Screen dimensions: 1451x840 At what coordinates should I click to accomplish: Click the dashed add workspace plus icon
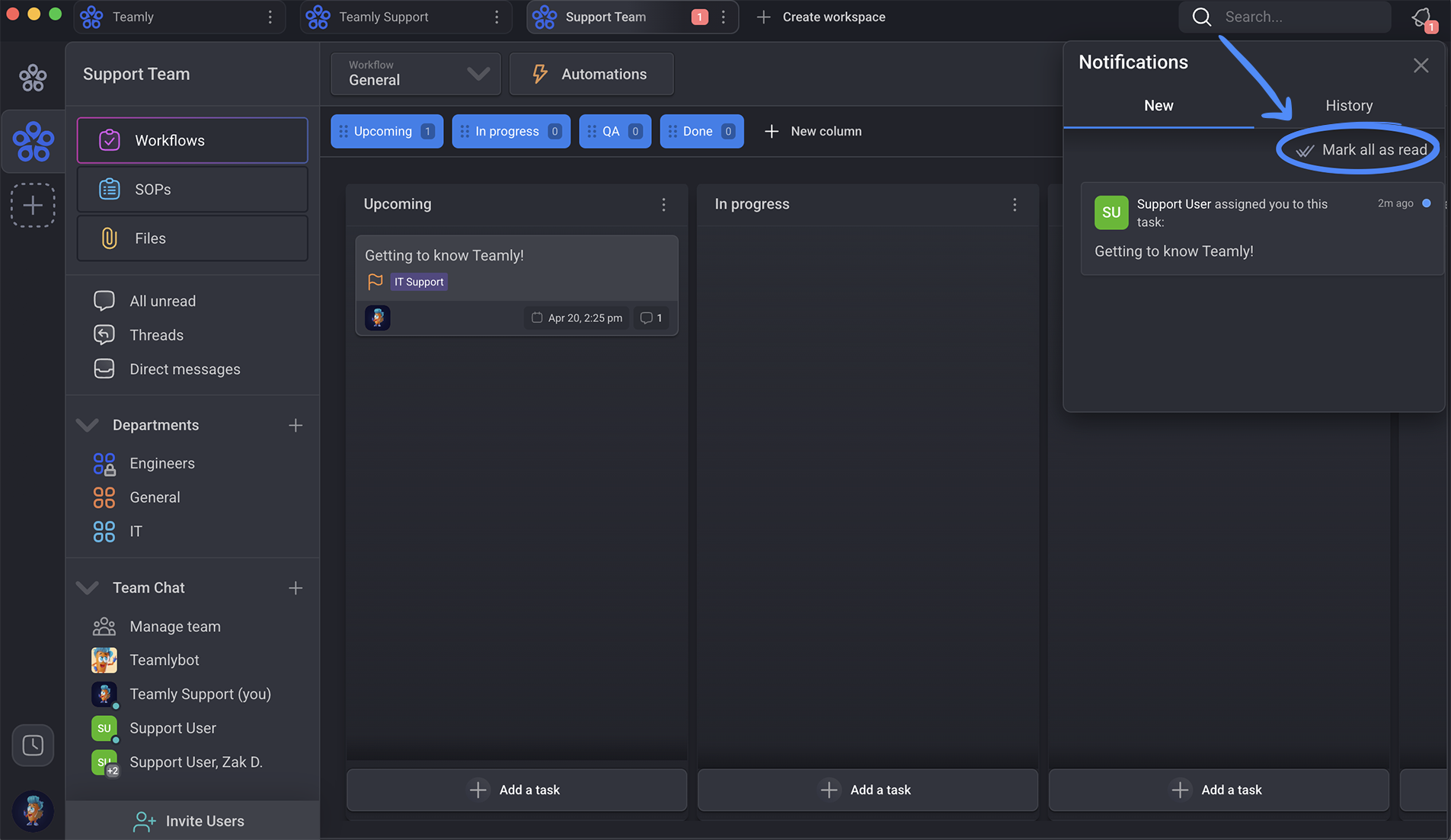click(33, 205)
